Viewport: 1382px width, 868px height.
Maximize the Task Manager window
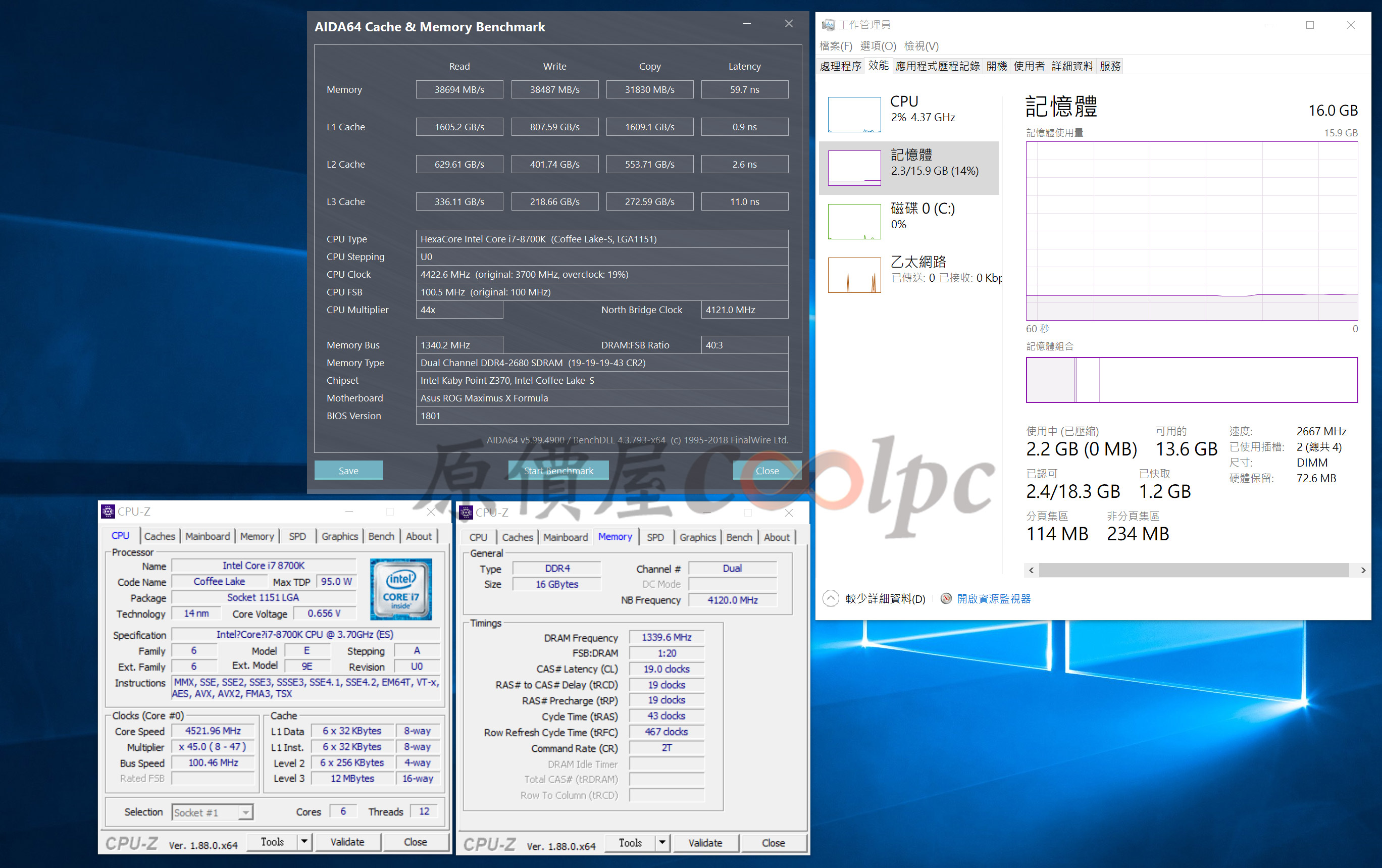tap(1310, 25)
